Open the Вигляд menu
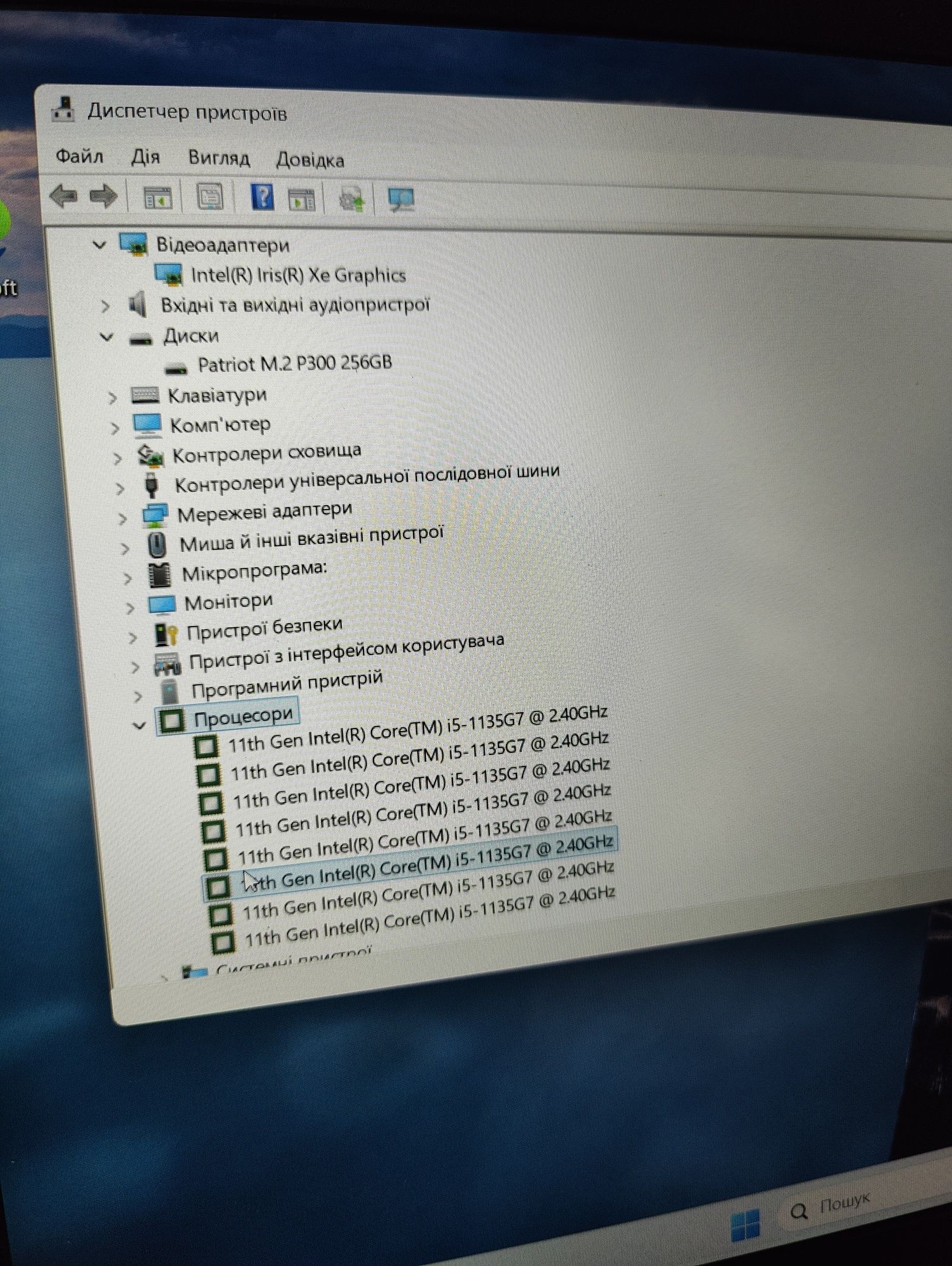The width and height of the screenshot is (952, 1266). click(219, 158)
